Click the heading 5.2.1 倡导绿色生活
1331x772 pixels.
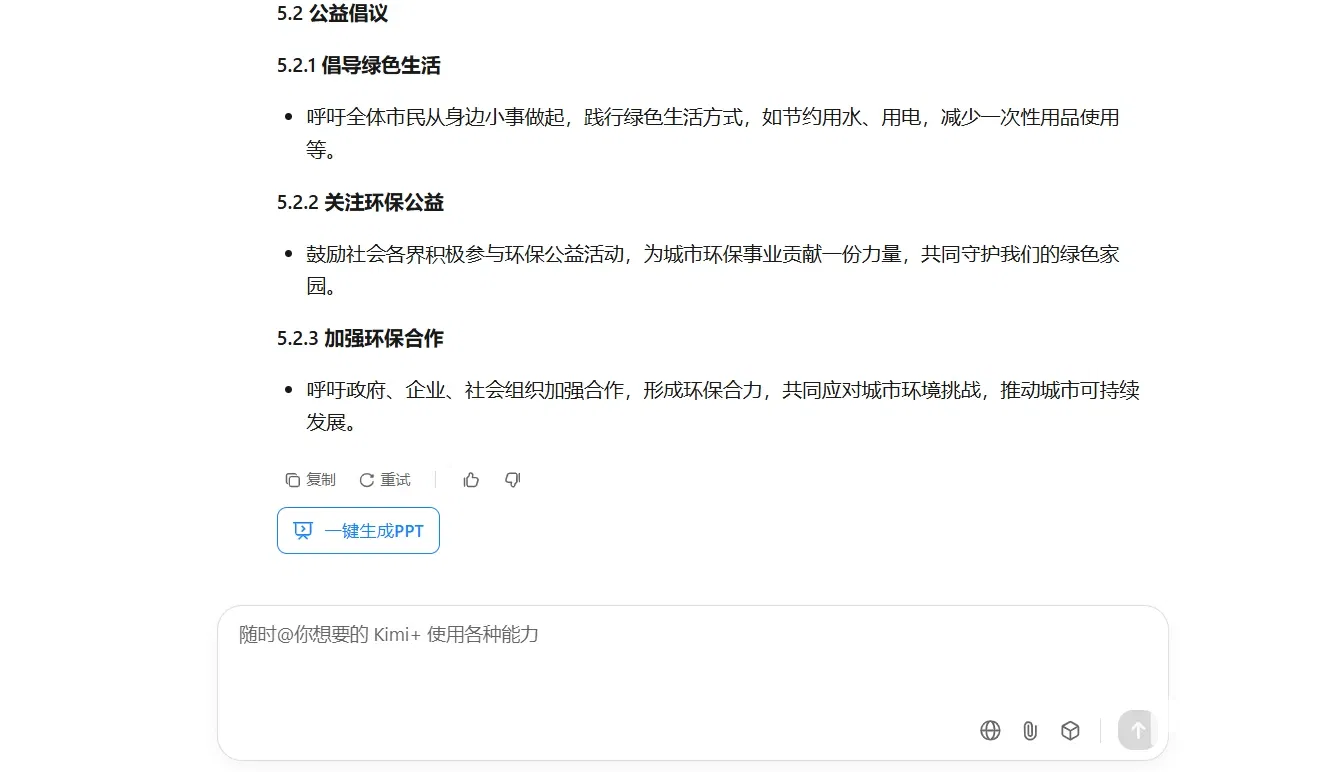[359, 66]
